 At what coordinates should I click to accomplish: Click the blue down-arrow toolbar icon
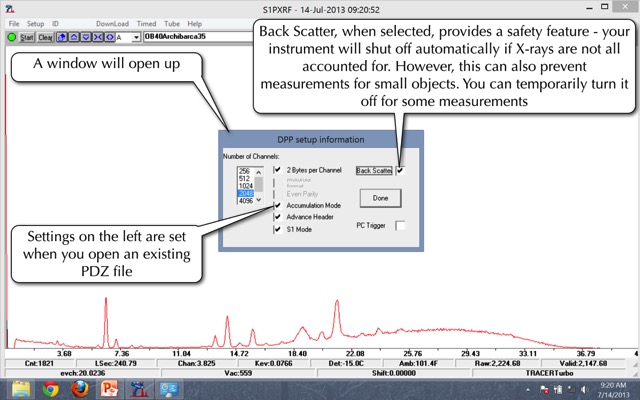click(84, 37)
